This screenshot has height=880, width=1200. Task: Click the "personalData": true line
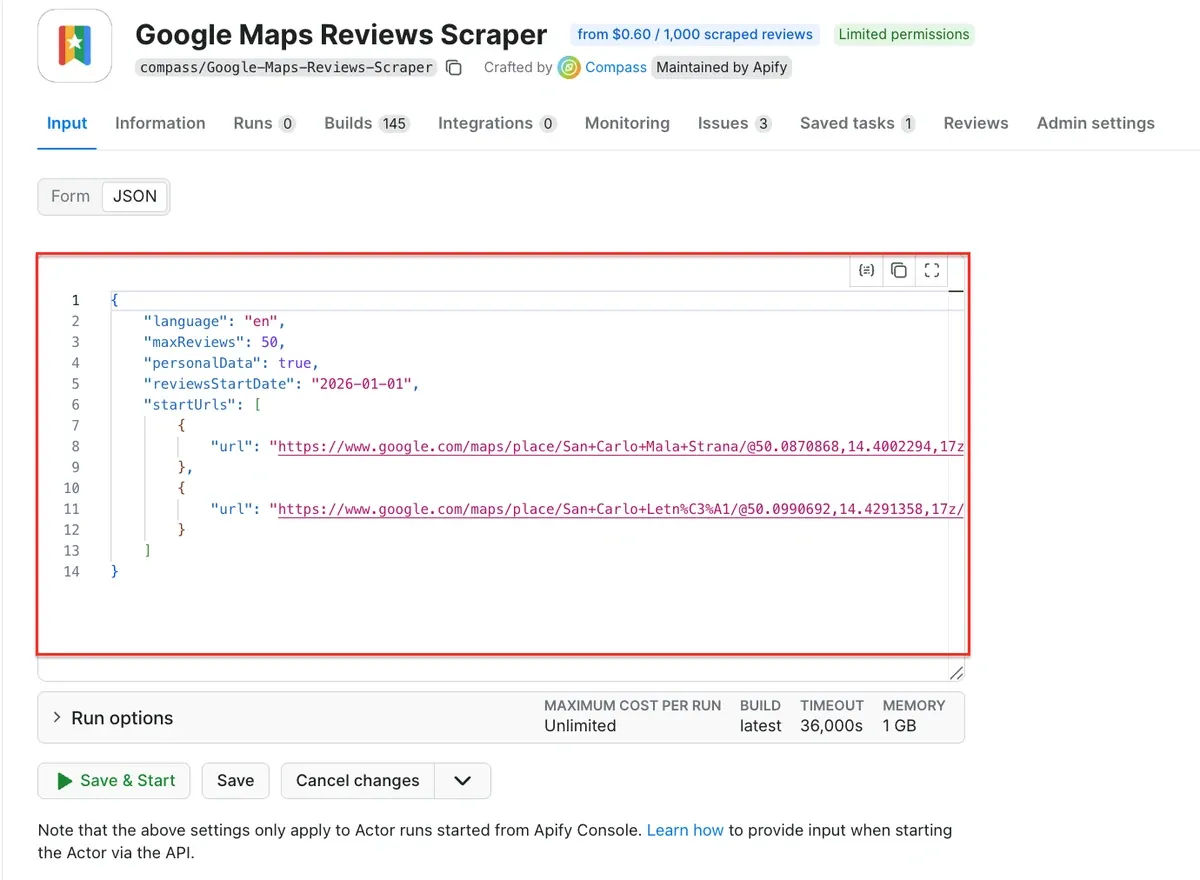231,363
